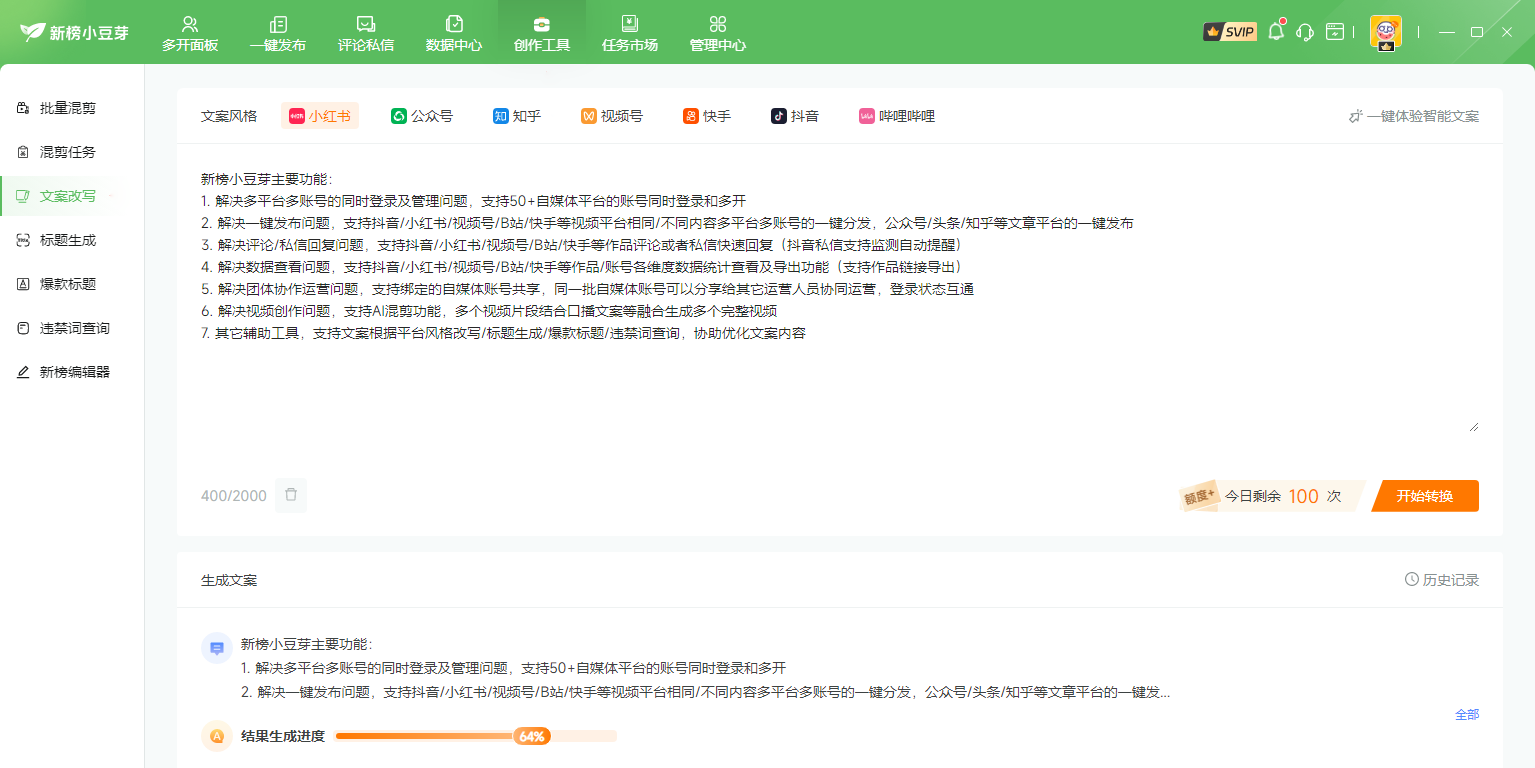Click the trash icon to clear text
Image resolution: width=1535 pixels, height=768 pixels.
coord(291,495)
